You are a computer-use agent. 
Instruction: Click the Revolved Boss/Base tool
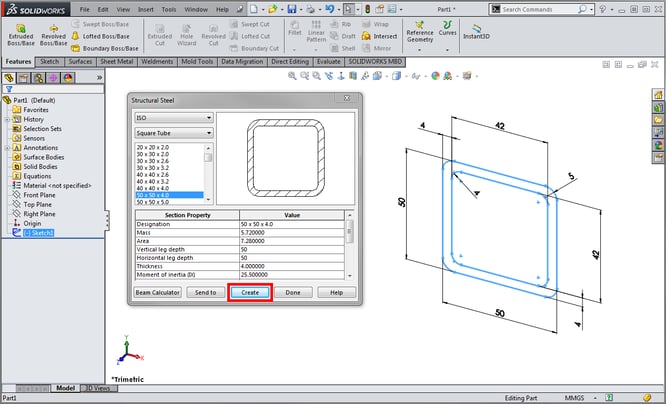coord(54,35)
